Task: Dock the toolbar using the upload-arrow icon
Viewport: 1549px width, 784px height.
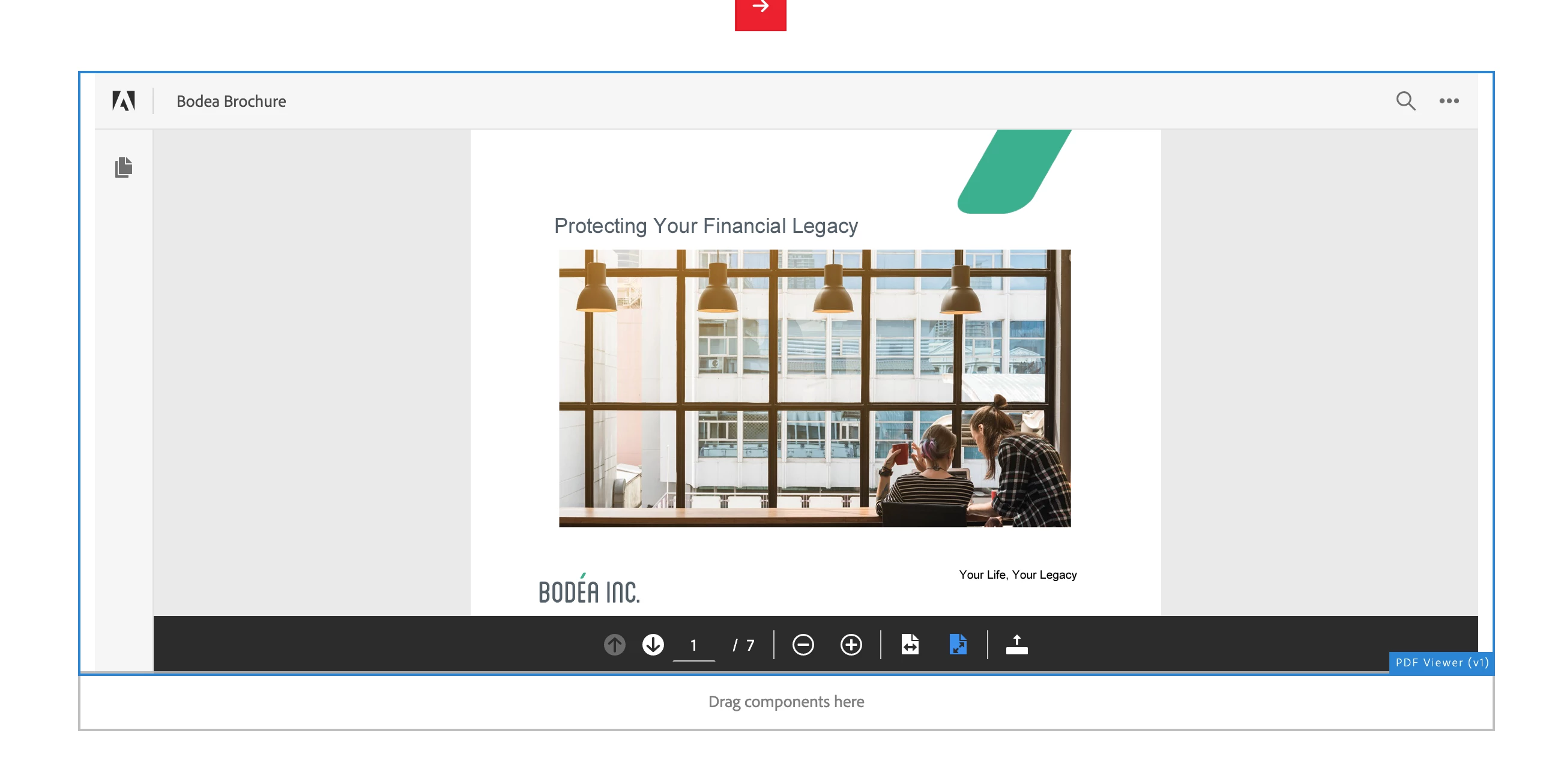Action: (1016, 645)
